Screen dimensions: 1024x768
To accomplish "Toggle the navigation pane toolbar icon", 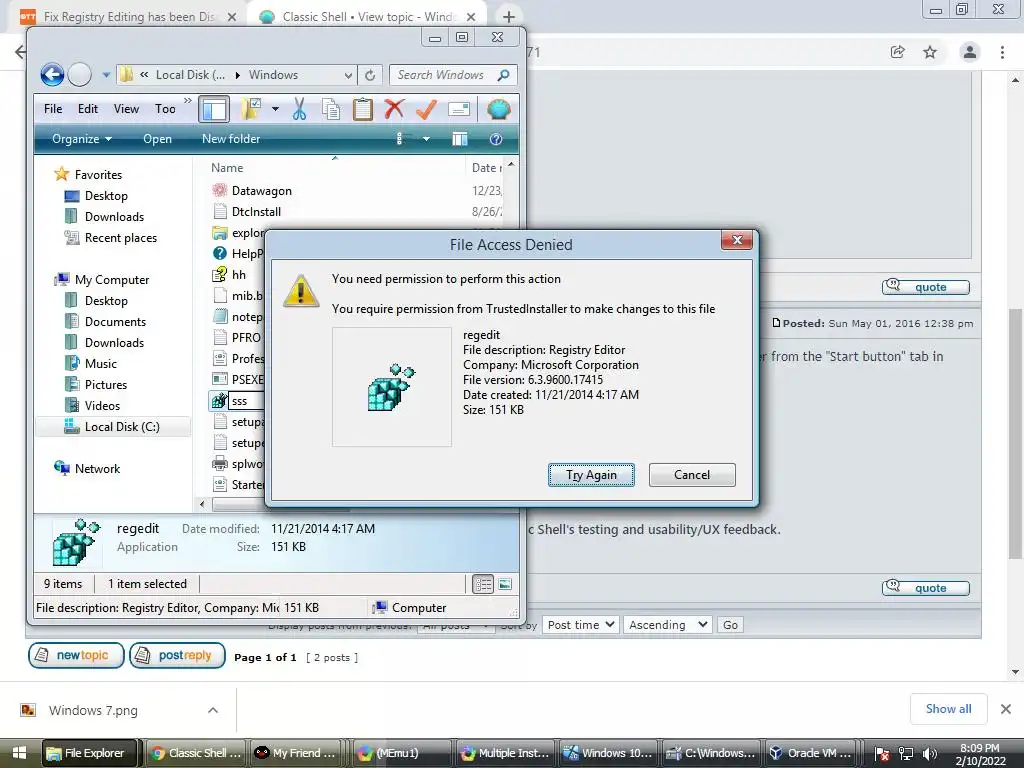I will 214,109.
